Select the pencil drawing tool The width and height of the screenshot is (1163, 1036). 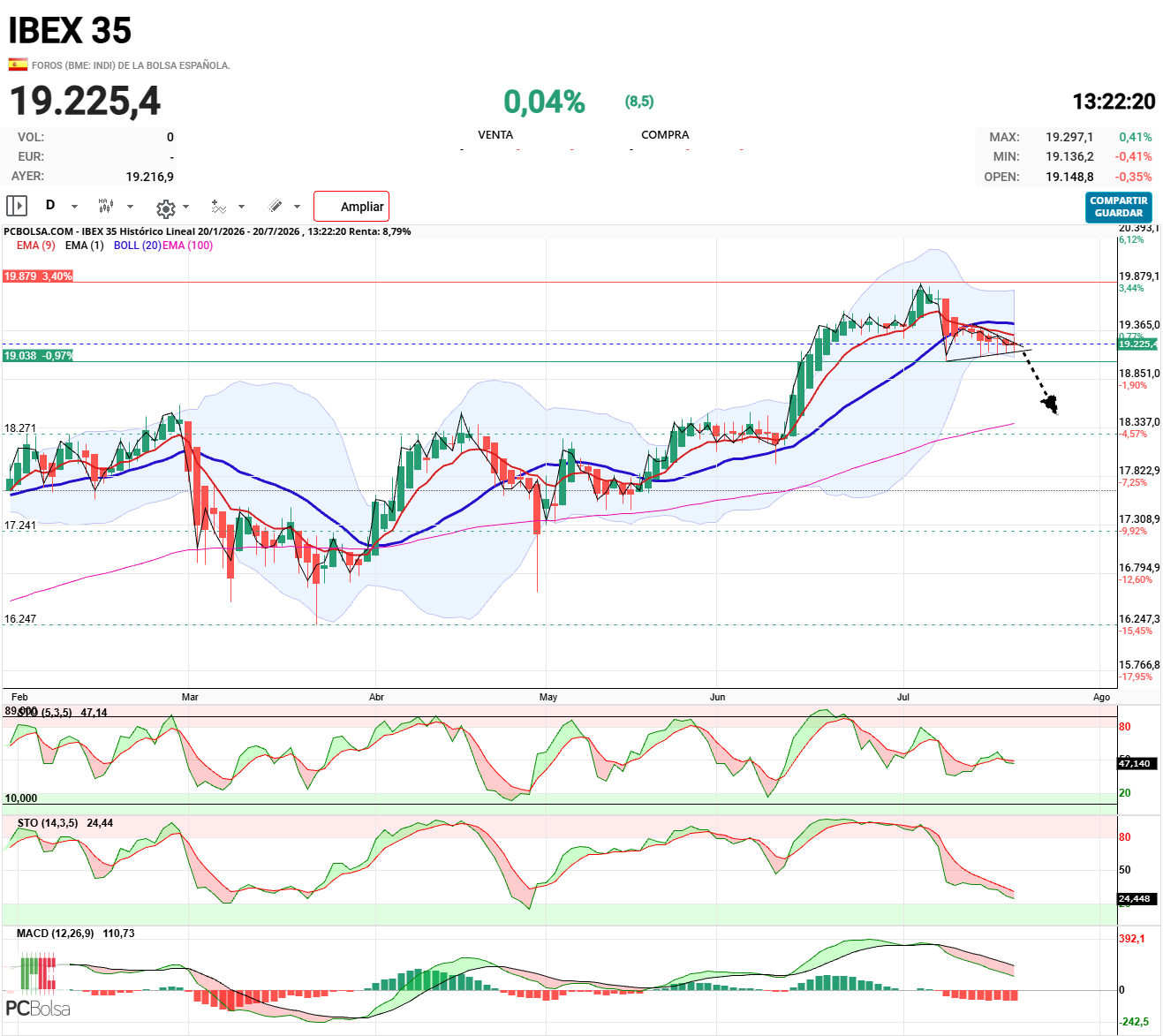pyautogui.click(x=276, y=206)
